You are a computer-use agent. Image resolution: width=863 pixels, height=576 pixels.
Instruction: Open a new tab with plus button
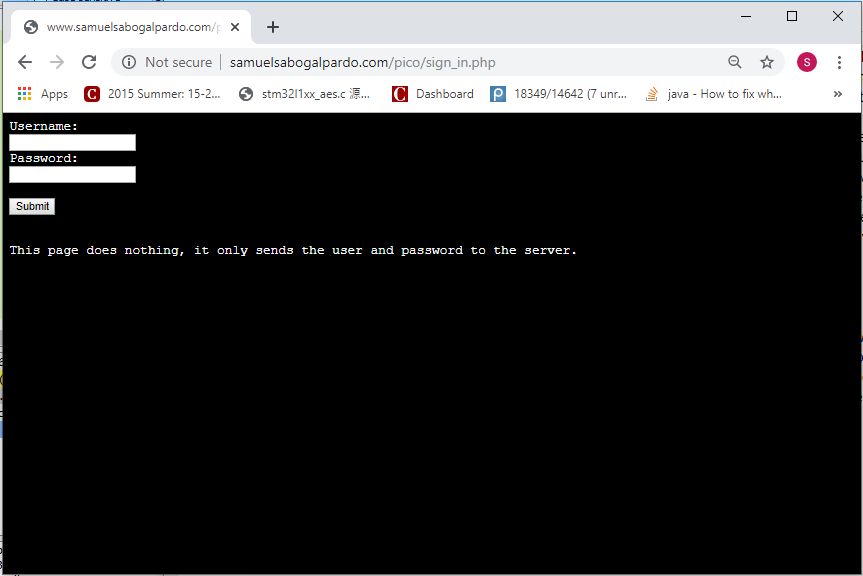point(273,27)
